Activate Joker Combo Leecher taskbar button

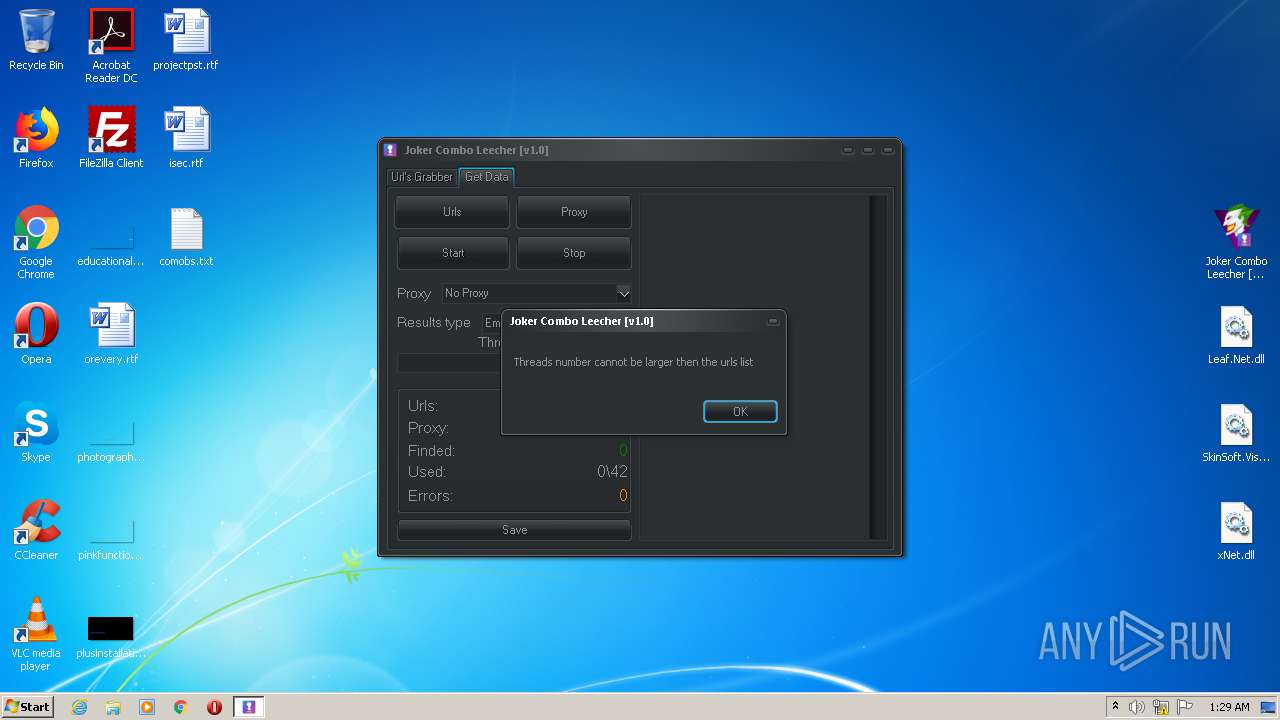(249, 707)
